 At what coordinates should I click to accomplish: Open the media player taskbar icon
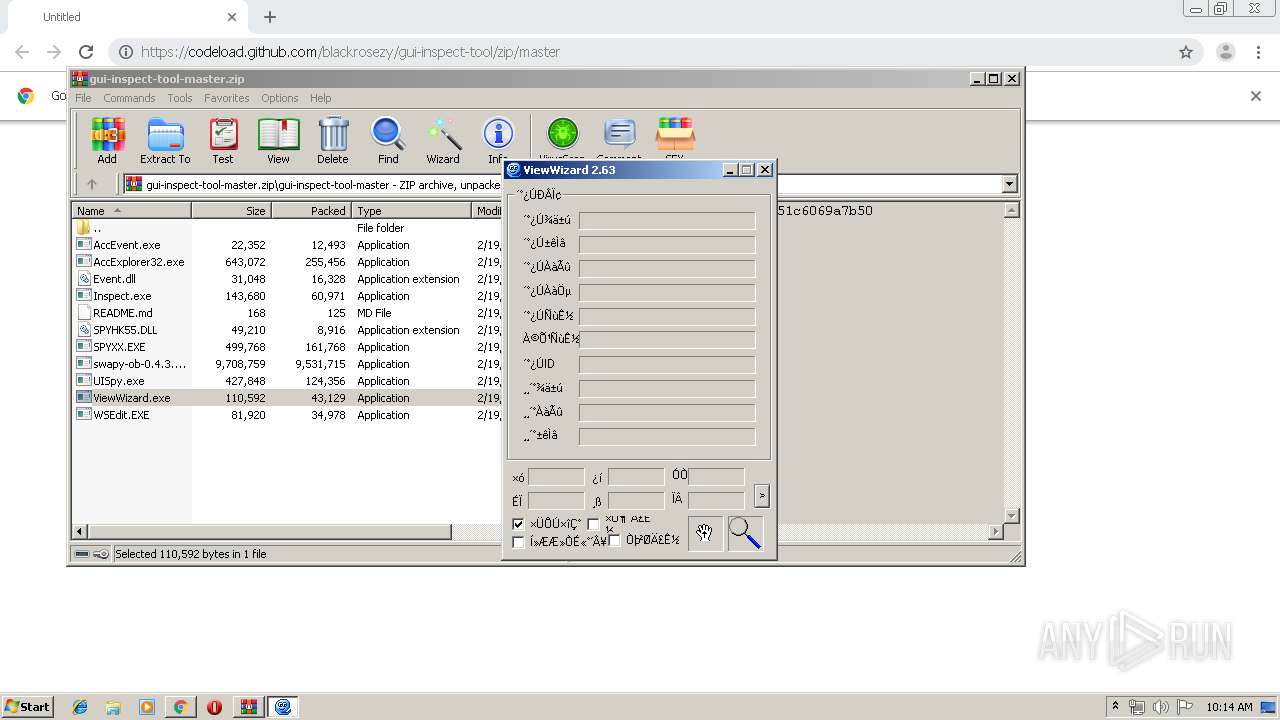pos(147,707)
